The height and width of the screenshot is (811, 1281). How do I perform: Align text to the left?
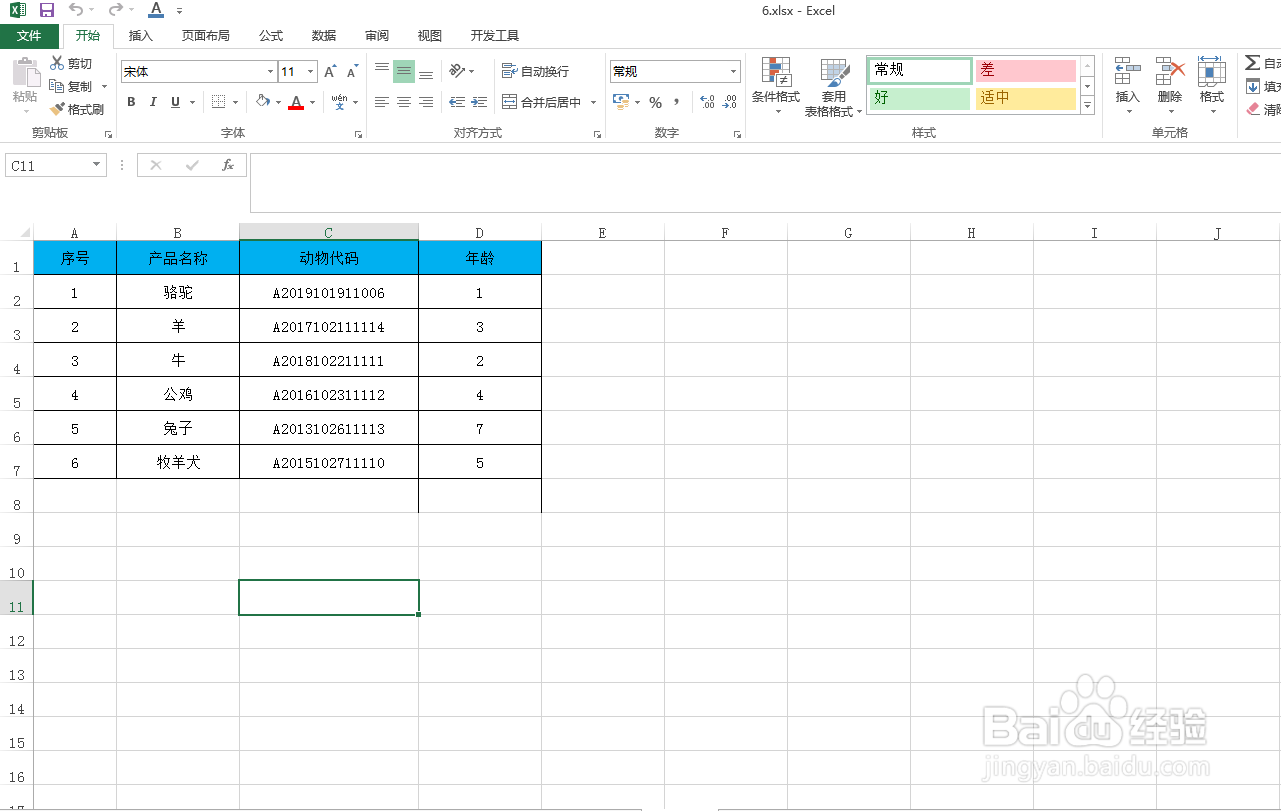point(382,102)
